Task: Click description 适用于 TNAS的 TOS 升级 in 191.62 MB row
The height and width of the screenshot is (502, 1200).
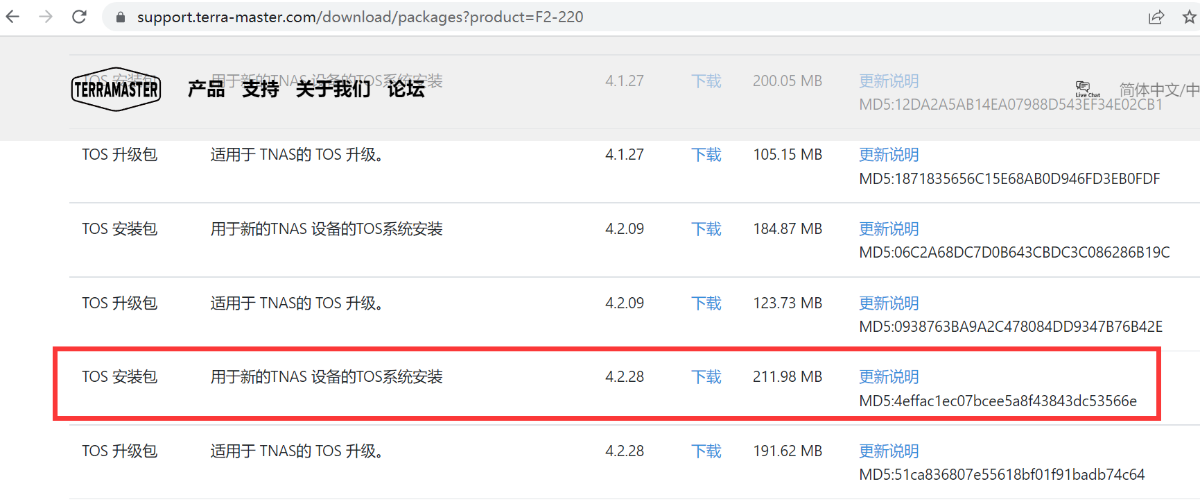Action: [x=298, y=451]
